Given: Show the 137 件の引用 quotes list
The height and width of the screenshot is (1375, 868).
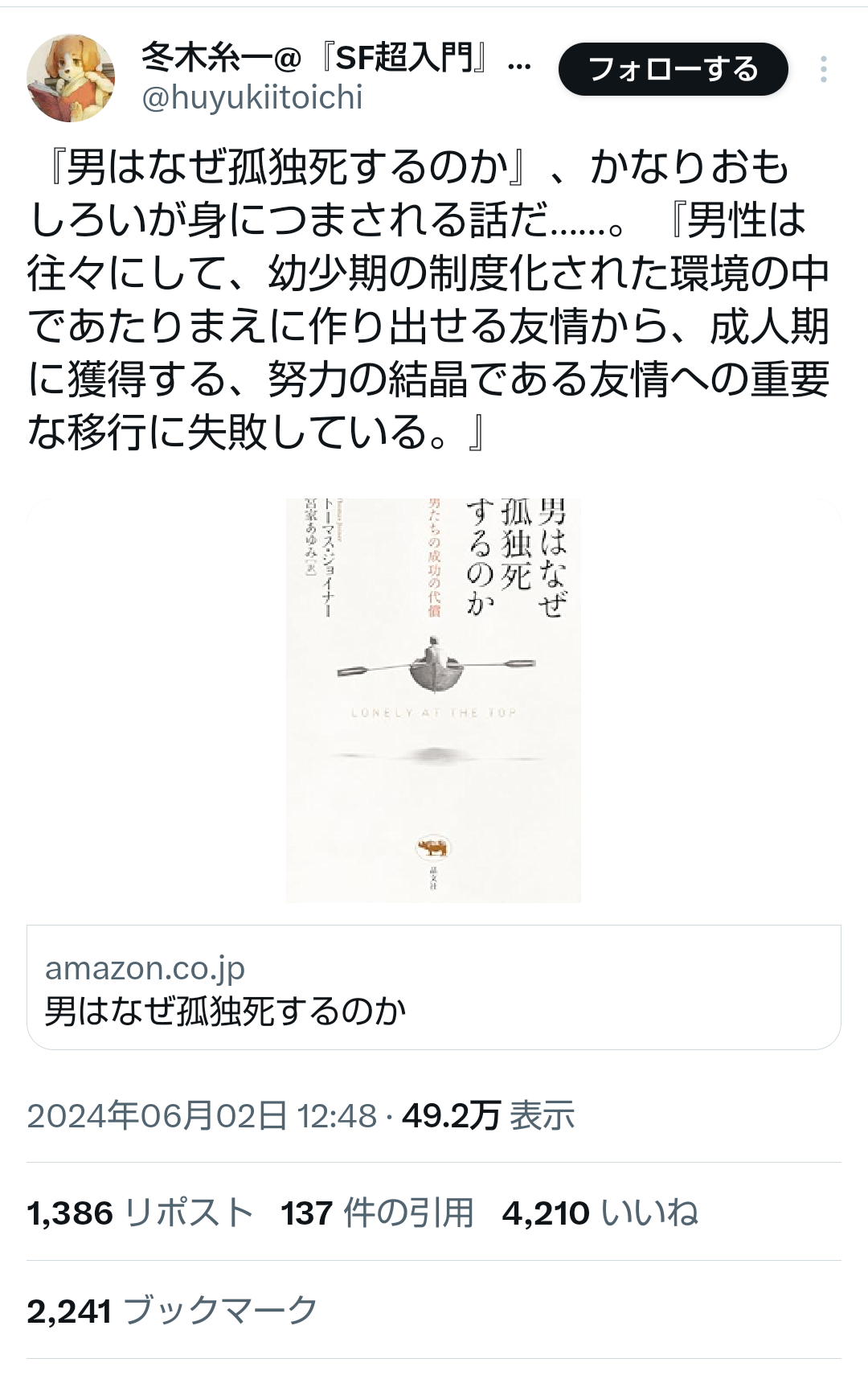Looking at the screenshot, I should click(377, 1213).
